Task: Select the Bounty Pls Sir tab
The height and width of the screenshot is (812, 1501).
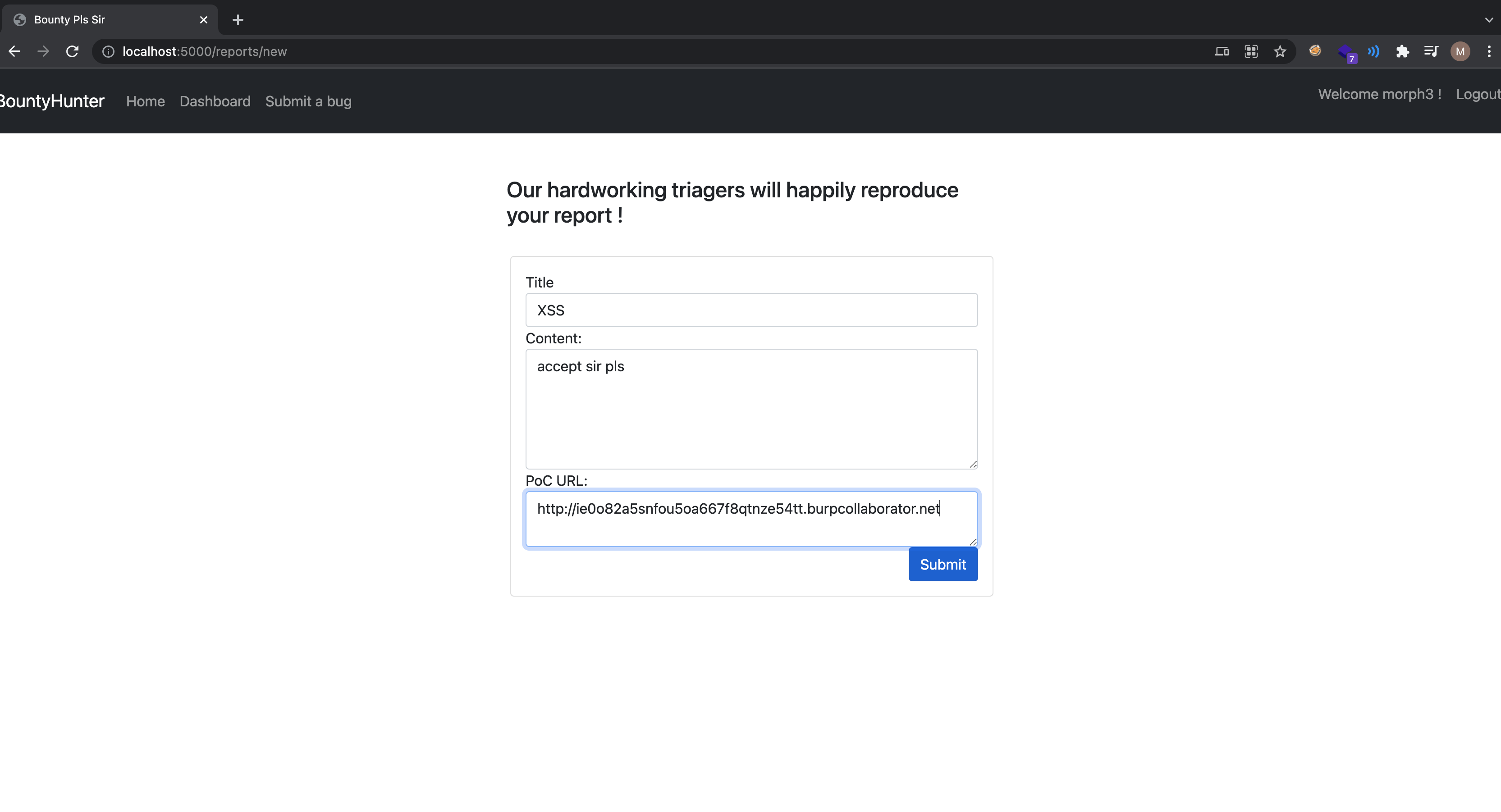Action: coord(110,20)
